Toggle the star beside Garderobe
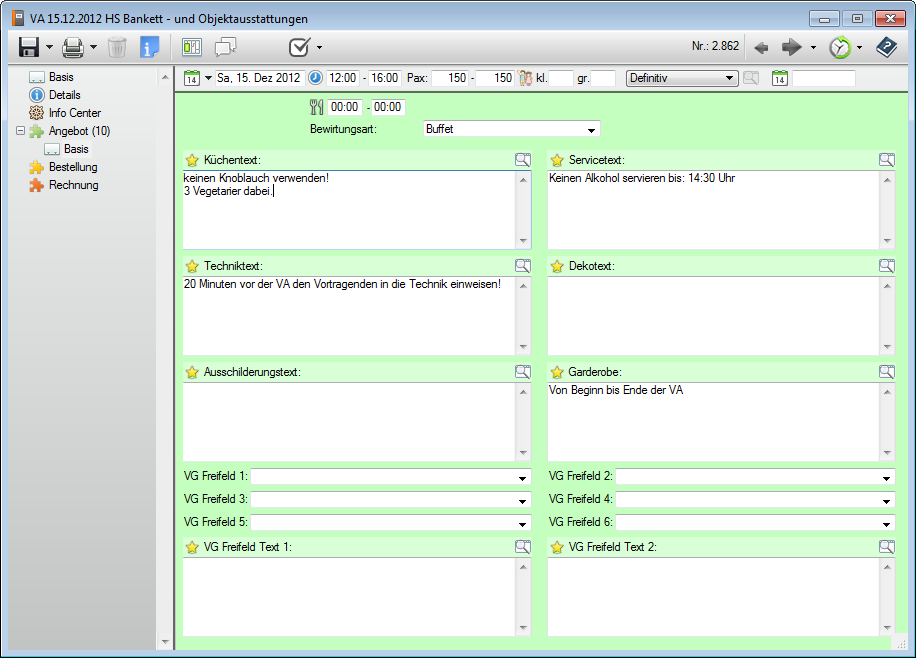The height and width of the screenshot is (658, 916). 557,372
